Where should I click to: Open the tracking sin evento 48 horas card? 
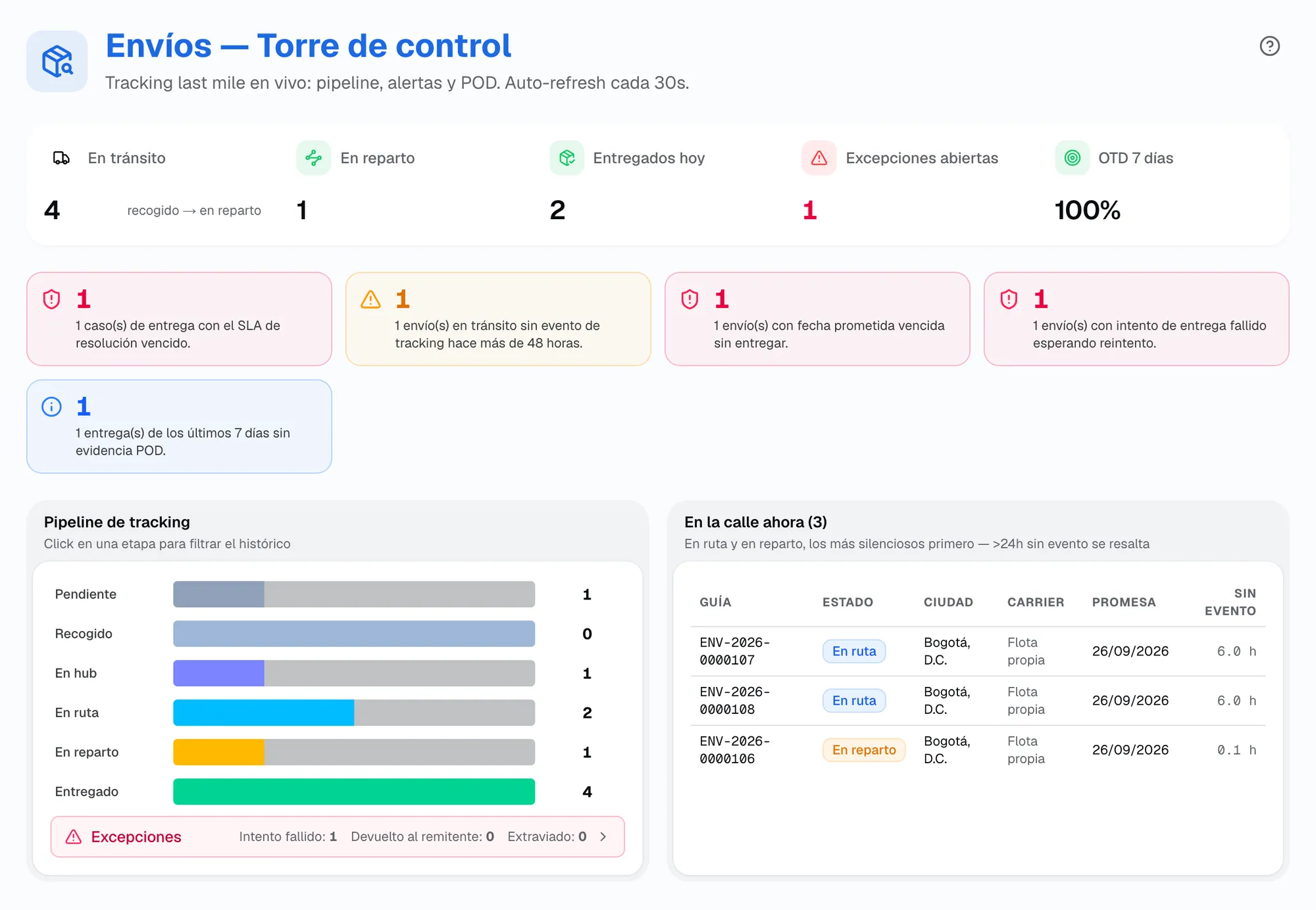(x=498, y=319)
